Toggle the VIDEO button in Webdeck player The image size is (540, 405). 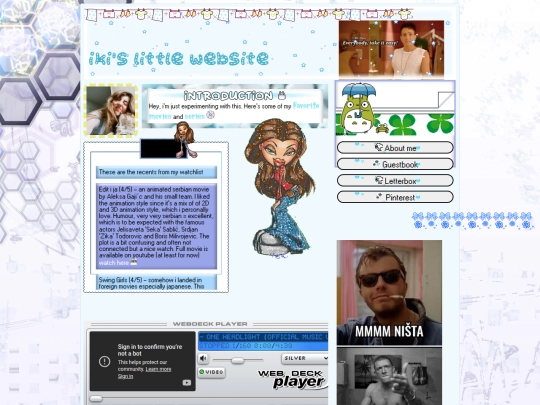coord(211,372)
